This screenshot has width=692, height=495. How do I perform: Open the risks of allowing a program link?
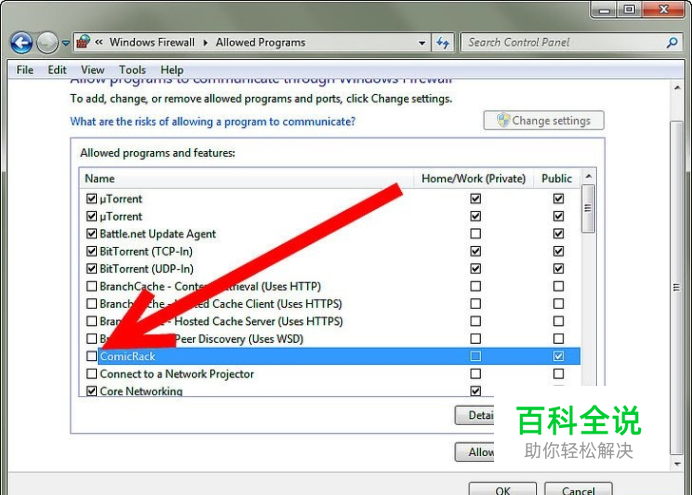(x=213, y=121)
